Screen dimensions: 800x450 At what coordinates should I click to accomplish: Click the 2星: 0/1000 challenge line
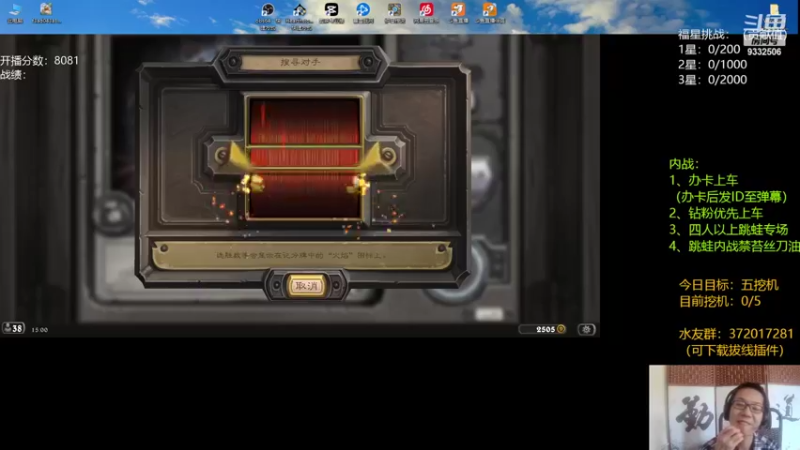pos(712,64)
